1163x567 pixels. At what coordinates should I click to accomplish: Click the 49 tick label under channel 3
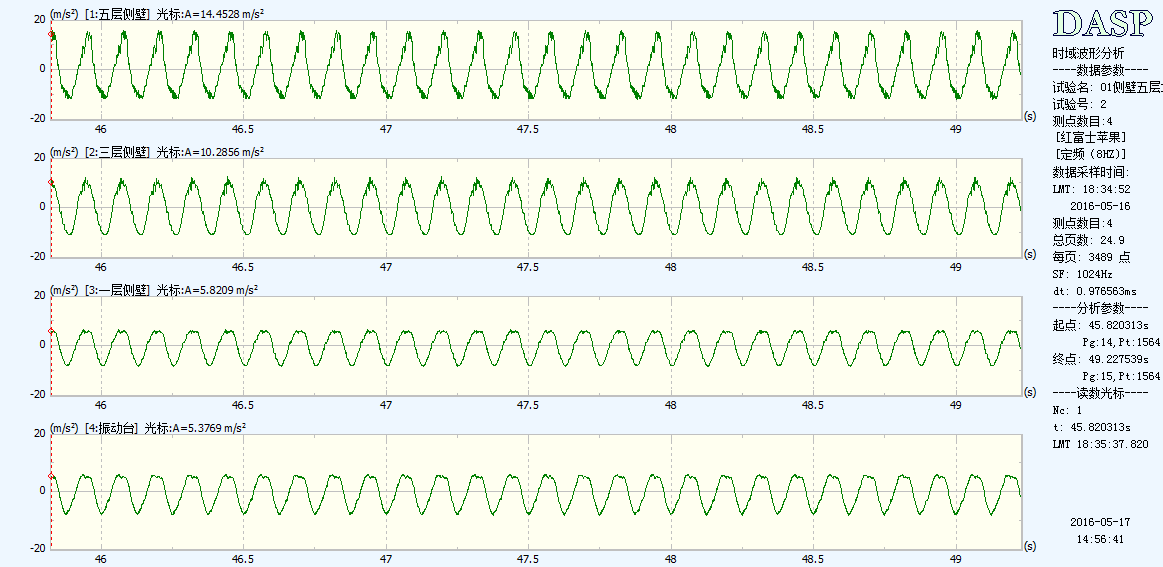955,405
